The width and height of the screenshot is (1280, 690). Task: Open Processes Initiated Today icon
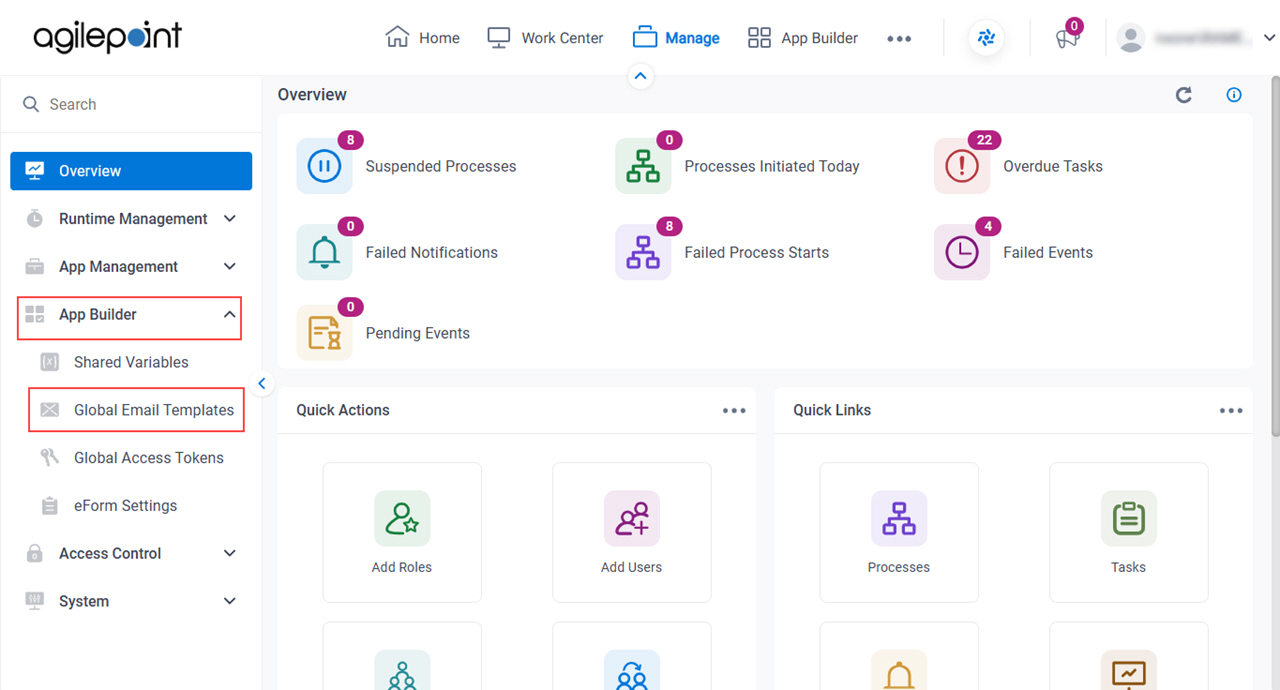[643, 166]
